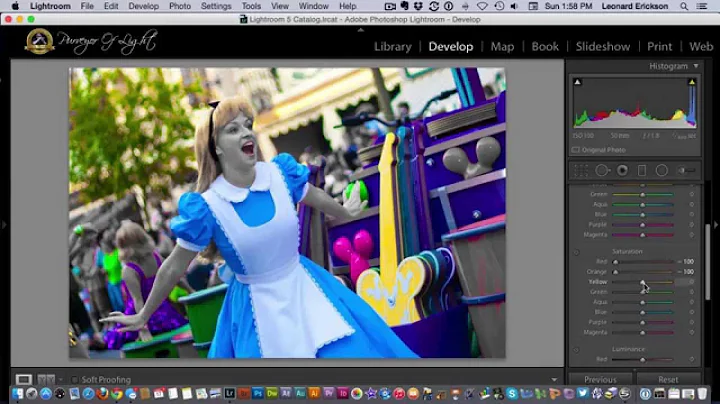Adjust the Luminance Red slider
This screenshot has width=720, height=404.
[642, 359]
